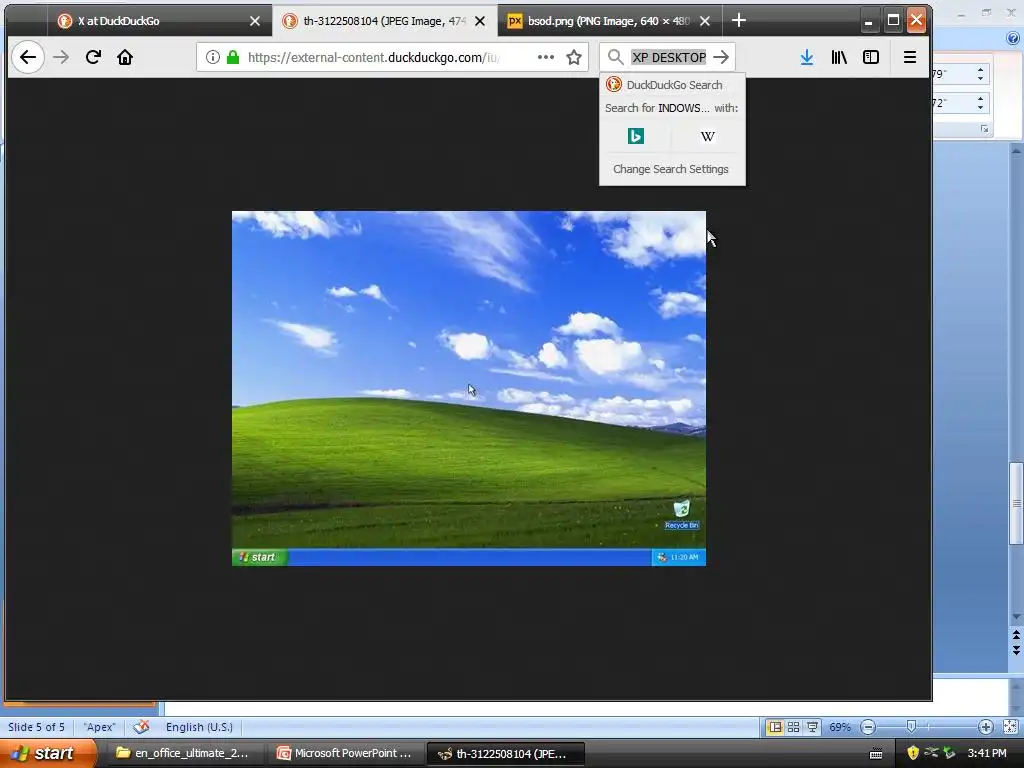Increase the upper size spinner in PowerPoint
The height and width of the screenshot is (768, 1024).
coord(980,69)
